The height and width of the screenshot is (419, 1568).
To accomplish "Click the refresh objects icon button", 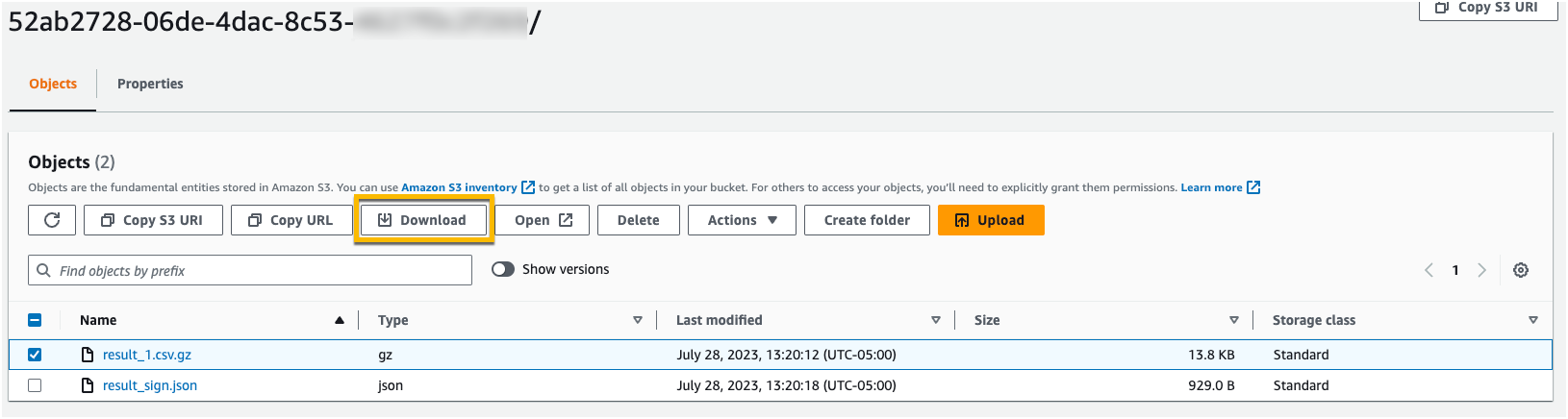I will 52,220.
